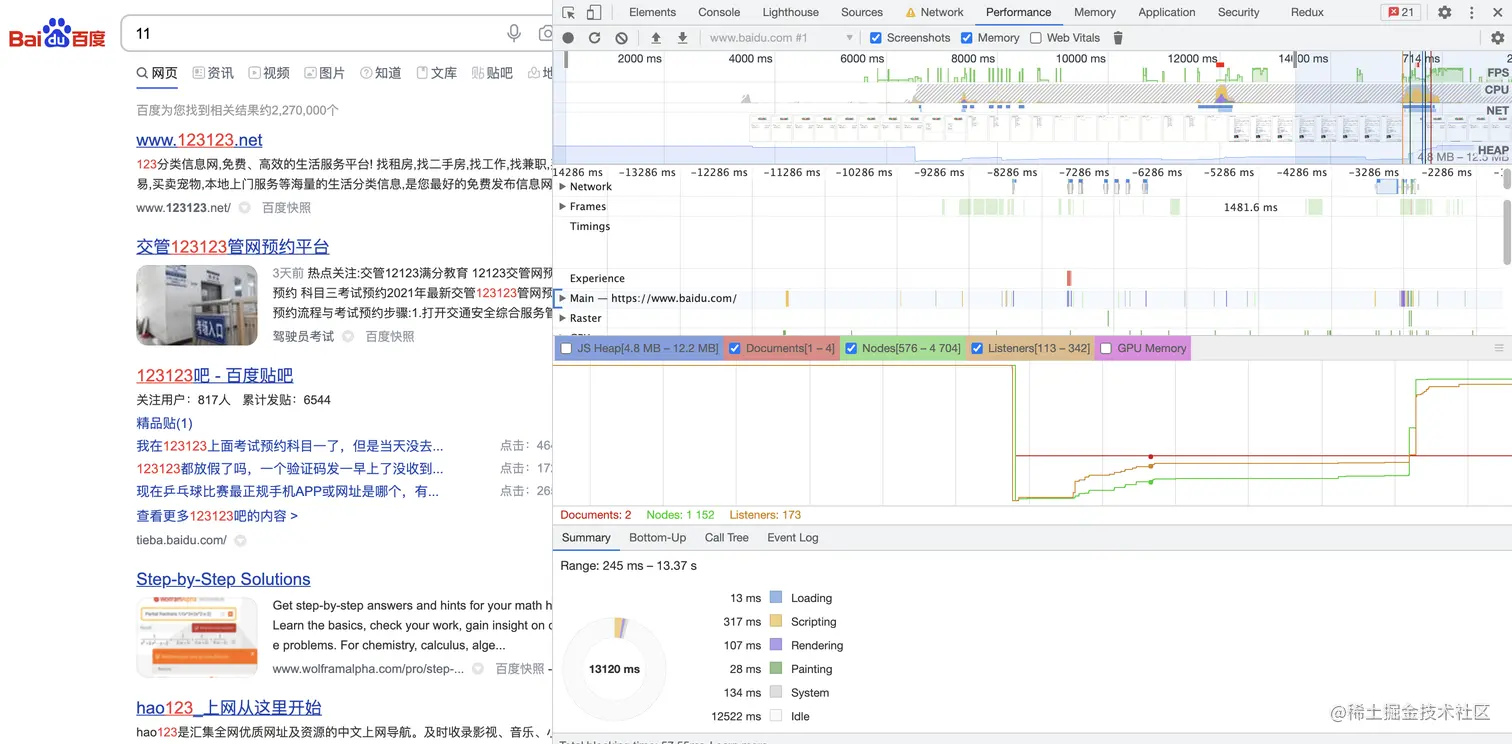This screenshot has height=744, width=1512.
Task: Switch Baidu search to 图片 tab
Action: (x=325, y=73)
